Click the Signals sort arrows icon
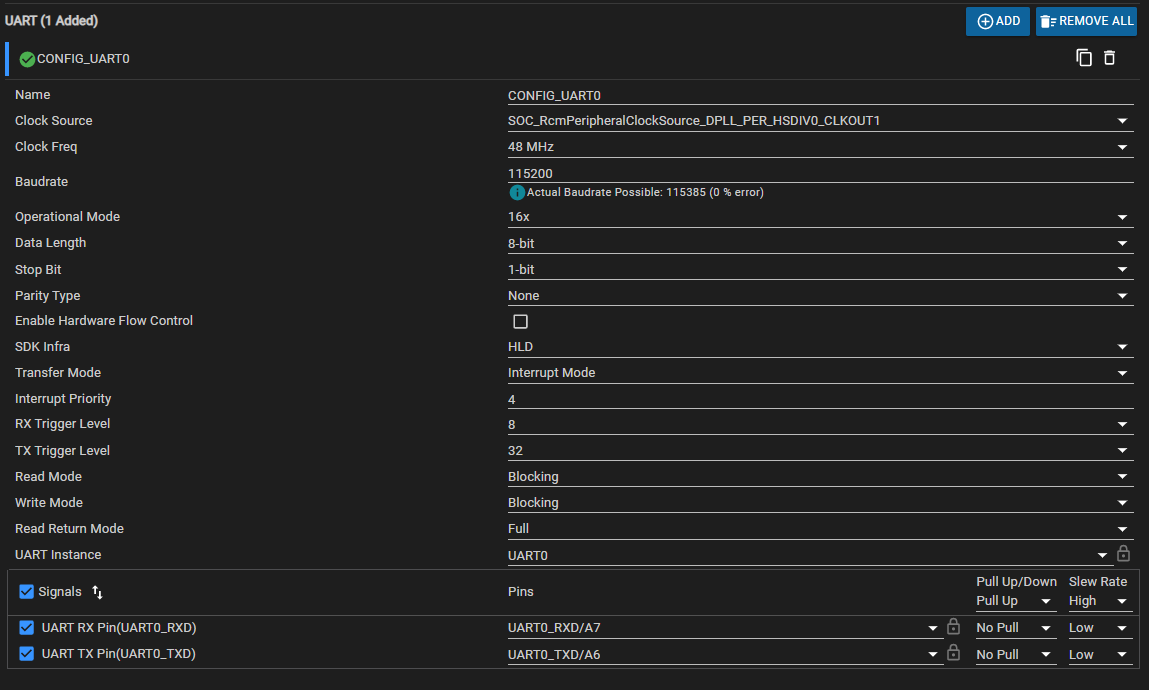Viewport: 1149px width, 690px height. pyautogui.click(x=97, y=592)
